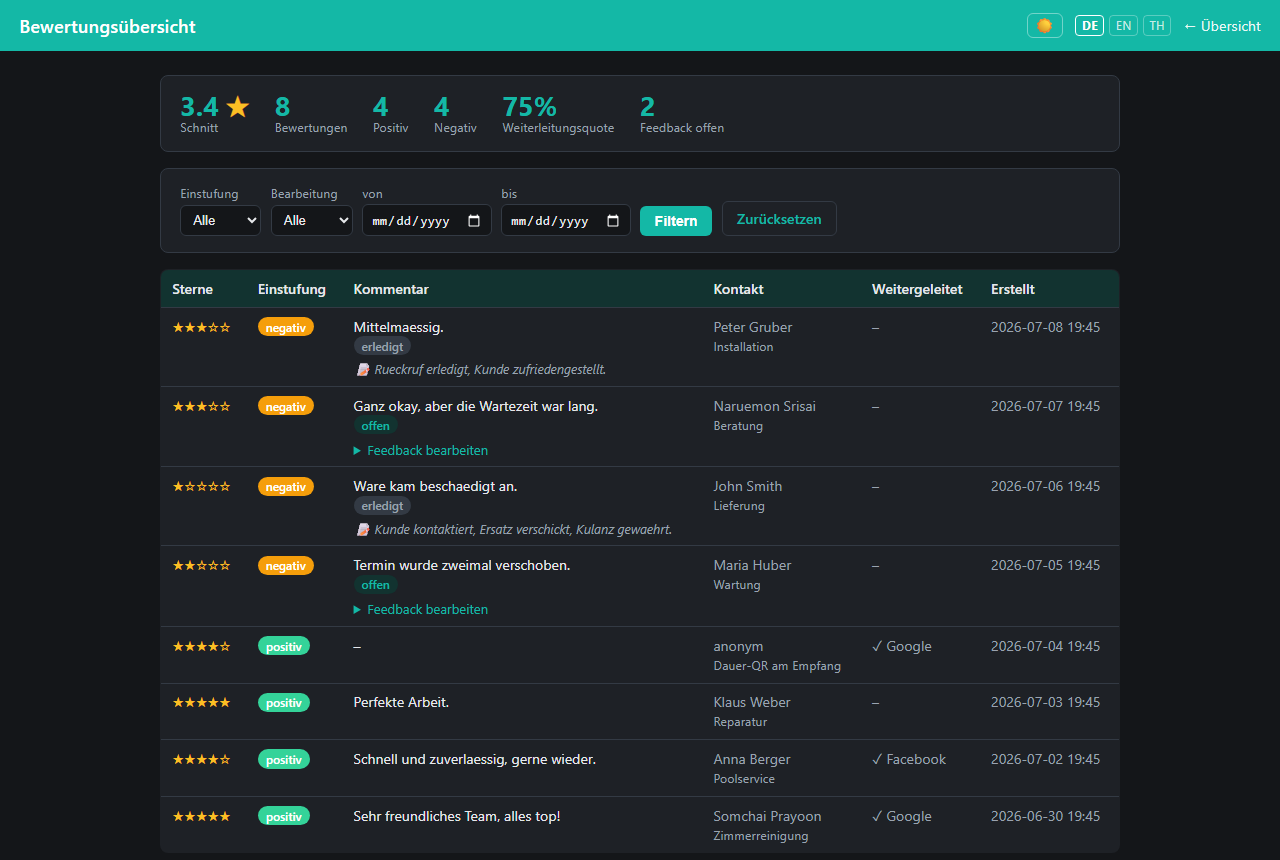Toggle the sun light/dark theme button
Viewport: 1280px width, 860px height.
(x=1045, y=26)
